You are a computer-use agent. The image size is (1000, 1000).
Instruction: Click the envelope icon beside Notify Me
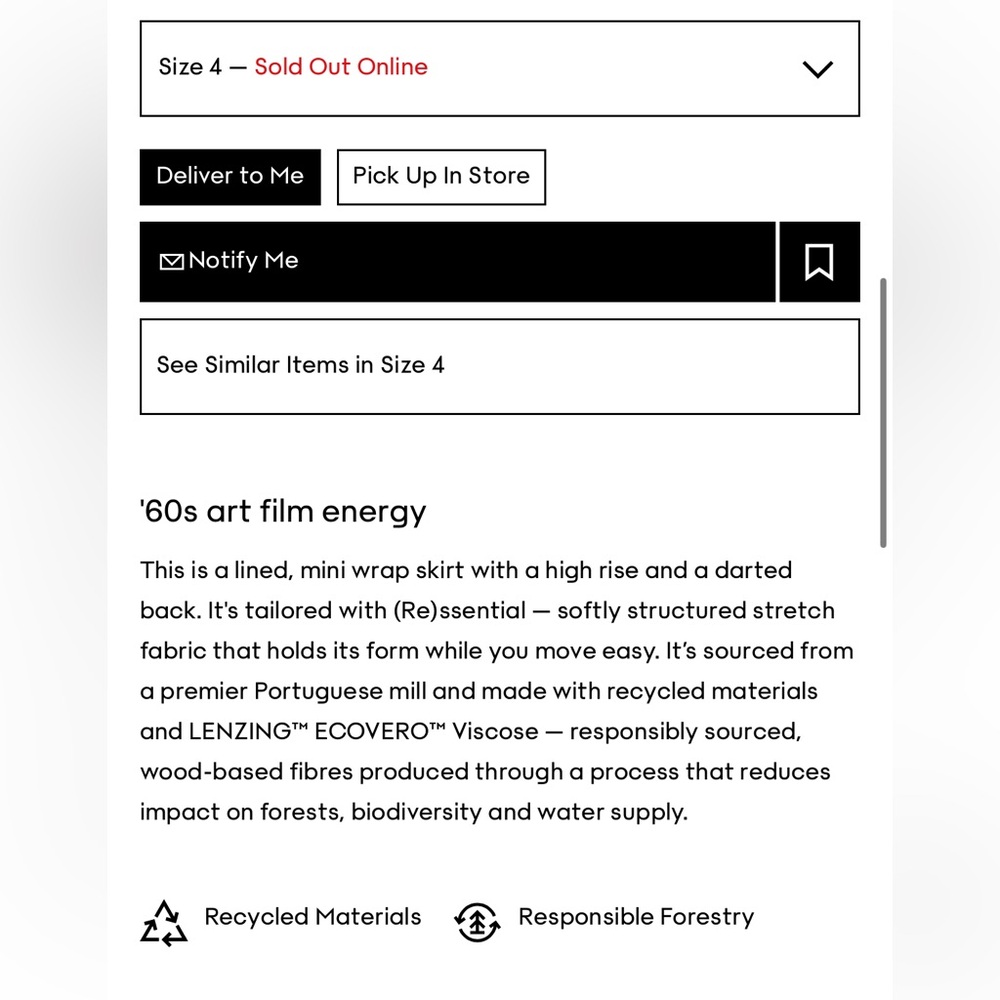172,261
